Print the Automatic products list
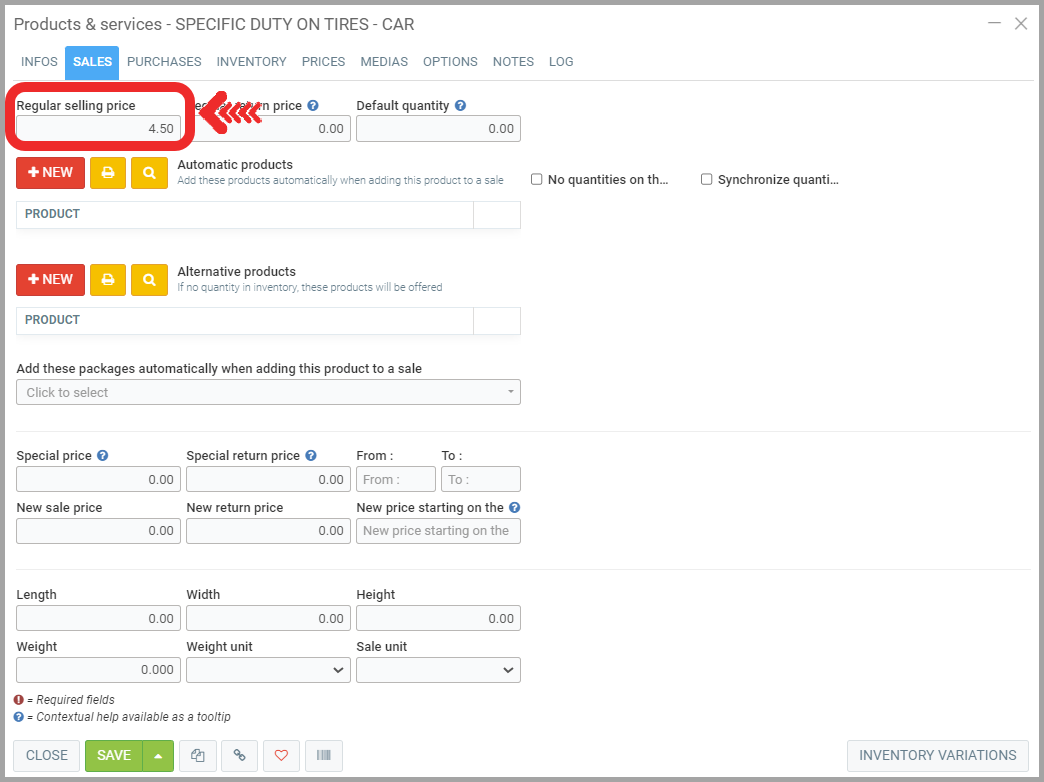Viewport: 1044px width, 782px height. point(108,173)
